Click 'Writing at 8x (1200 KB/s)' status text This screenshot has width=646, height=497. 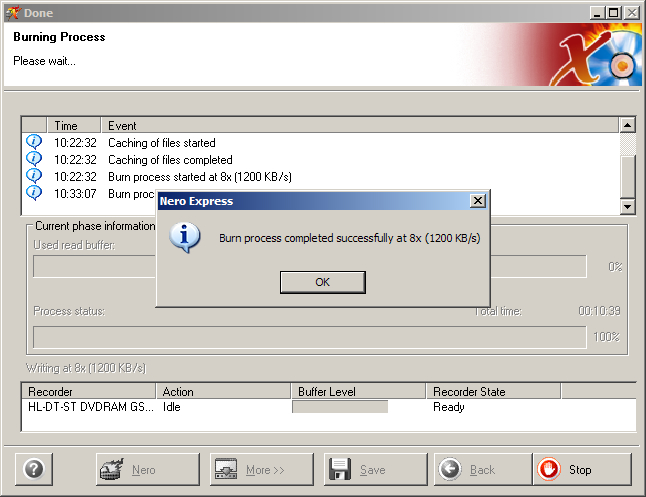click(x=86, y=368)
